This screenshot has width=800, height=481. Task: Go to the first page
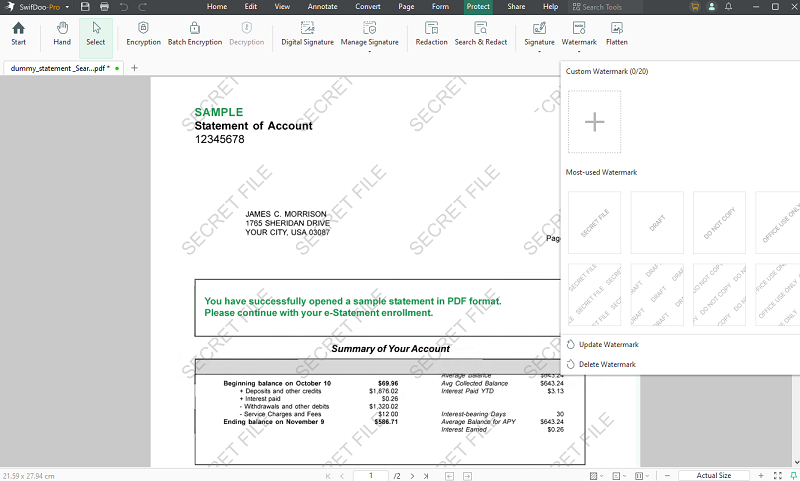328,476
